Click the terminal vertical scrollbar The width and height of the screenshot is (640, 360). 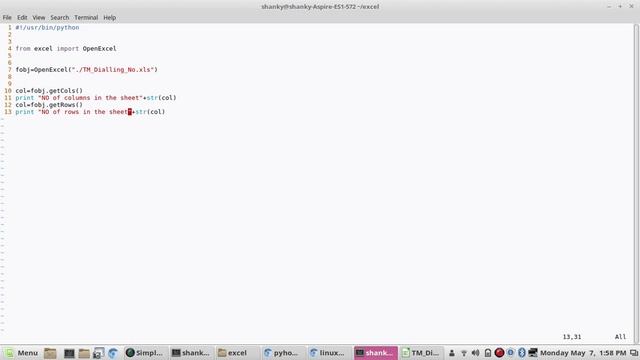[x=636, y=183]
